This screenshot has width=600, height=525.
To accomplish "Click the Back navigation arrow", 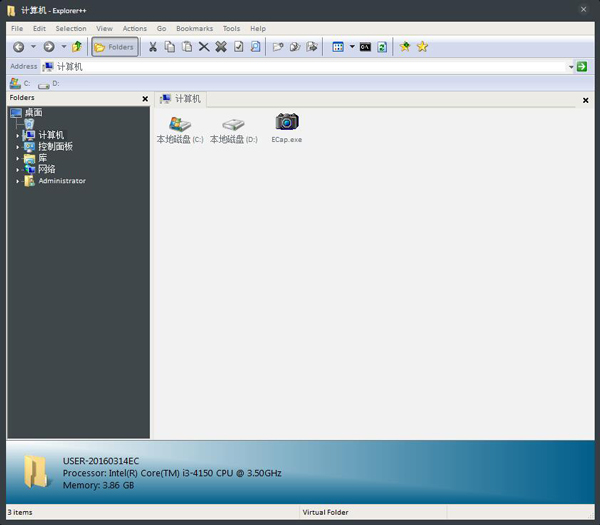I will [x=18, y=47].
